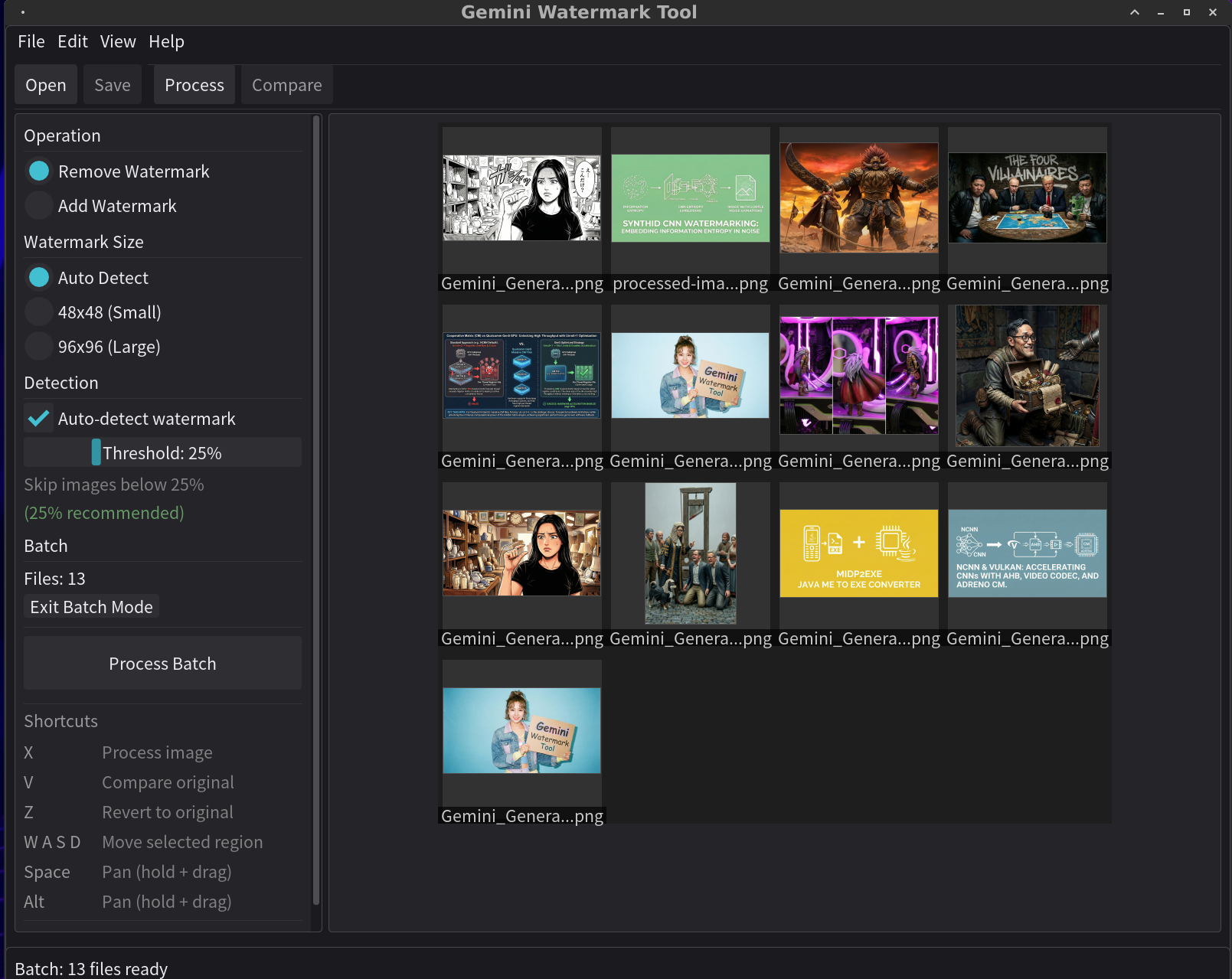Image resolution: width=1232 pixels, height=979 pixels.
Task: Run Process on the current image
Action: coord(194,84)
